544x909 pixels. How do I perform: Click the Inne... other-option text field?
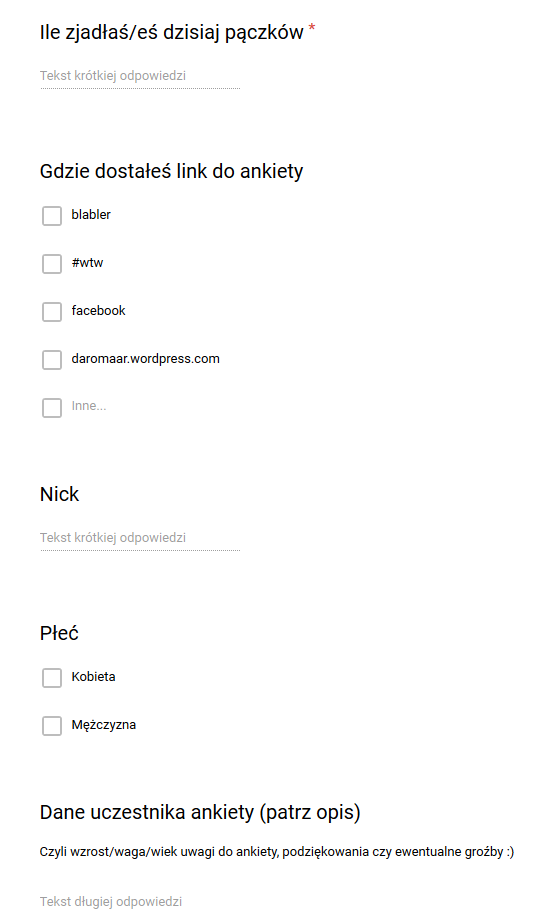[x=89, y=406]
